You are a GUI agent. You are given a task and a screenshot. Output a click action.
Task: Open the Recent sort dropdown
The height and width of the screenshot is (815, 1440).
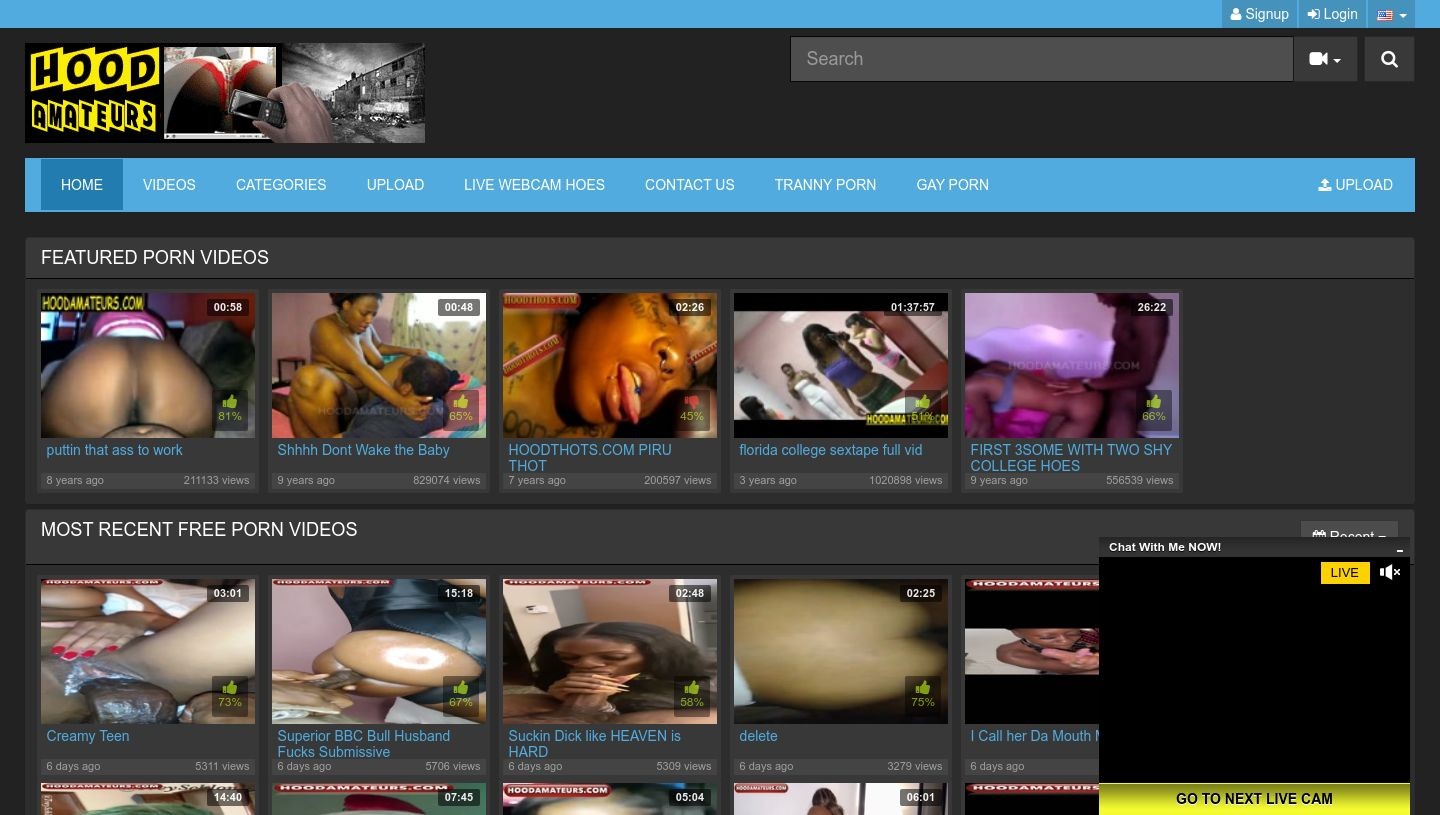point(1350,535)
